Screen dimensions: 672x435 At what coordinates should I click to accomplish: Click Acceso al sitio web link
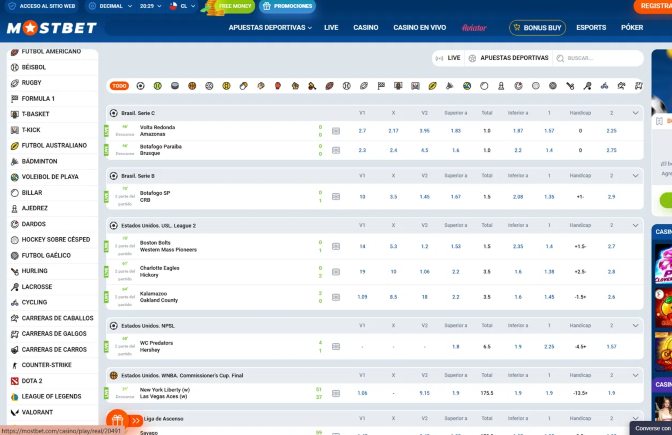(42, 6)
